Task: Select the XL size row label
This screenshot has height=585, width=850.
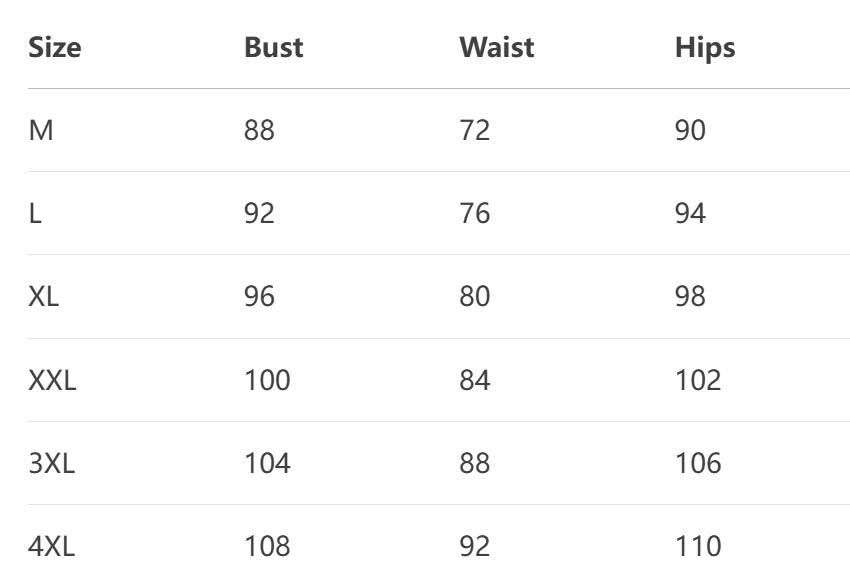Action: [44, 297]
